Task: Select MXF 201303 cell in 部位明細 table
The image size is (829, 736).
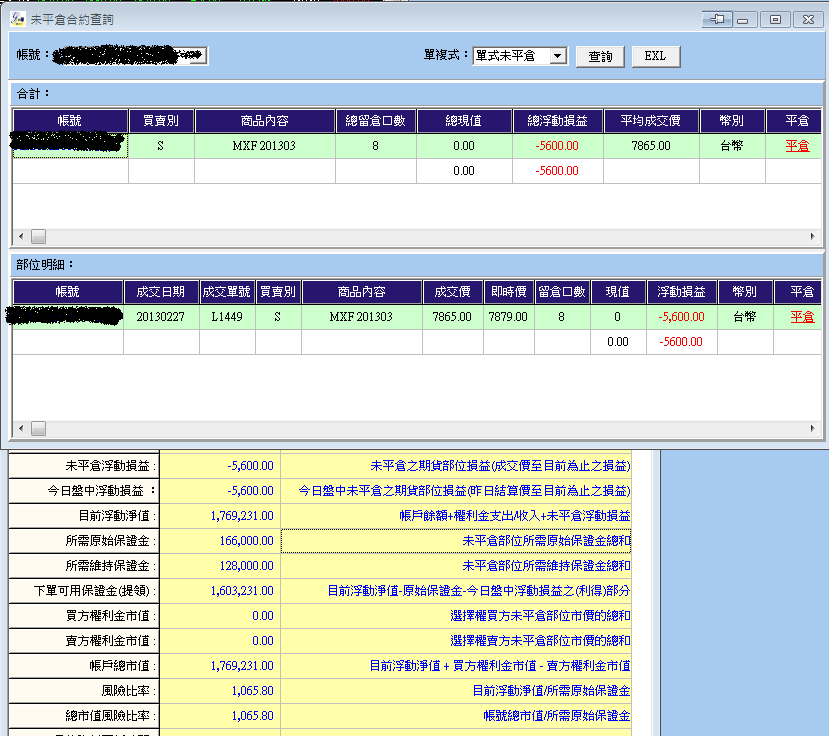Action: click(x=362, y=317)
